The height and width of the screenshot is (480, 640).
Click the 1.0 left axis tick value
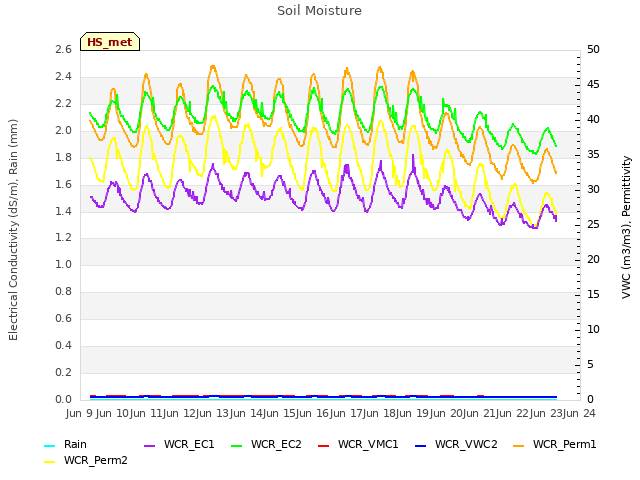point(64,265)
